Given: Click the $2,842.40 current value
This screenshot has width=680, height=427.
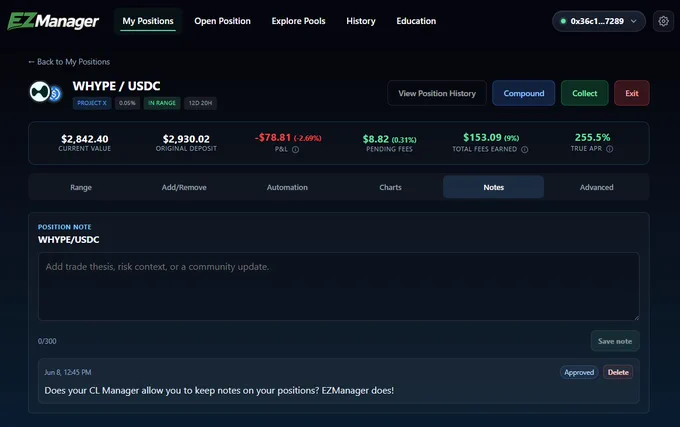Looking at the screenshot, I should click(x=85, y=139).
